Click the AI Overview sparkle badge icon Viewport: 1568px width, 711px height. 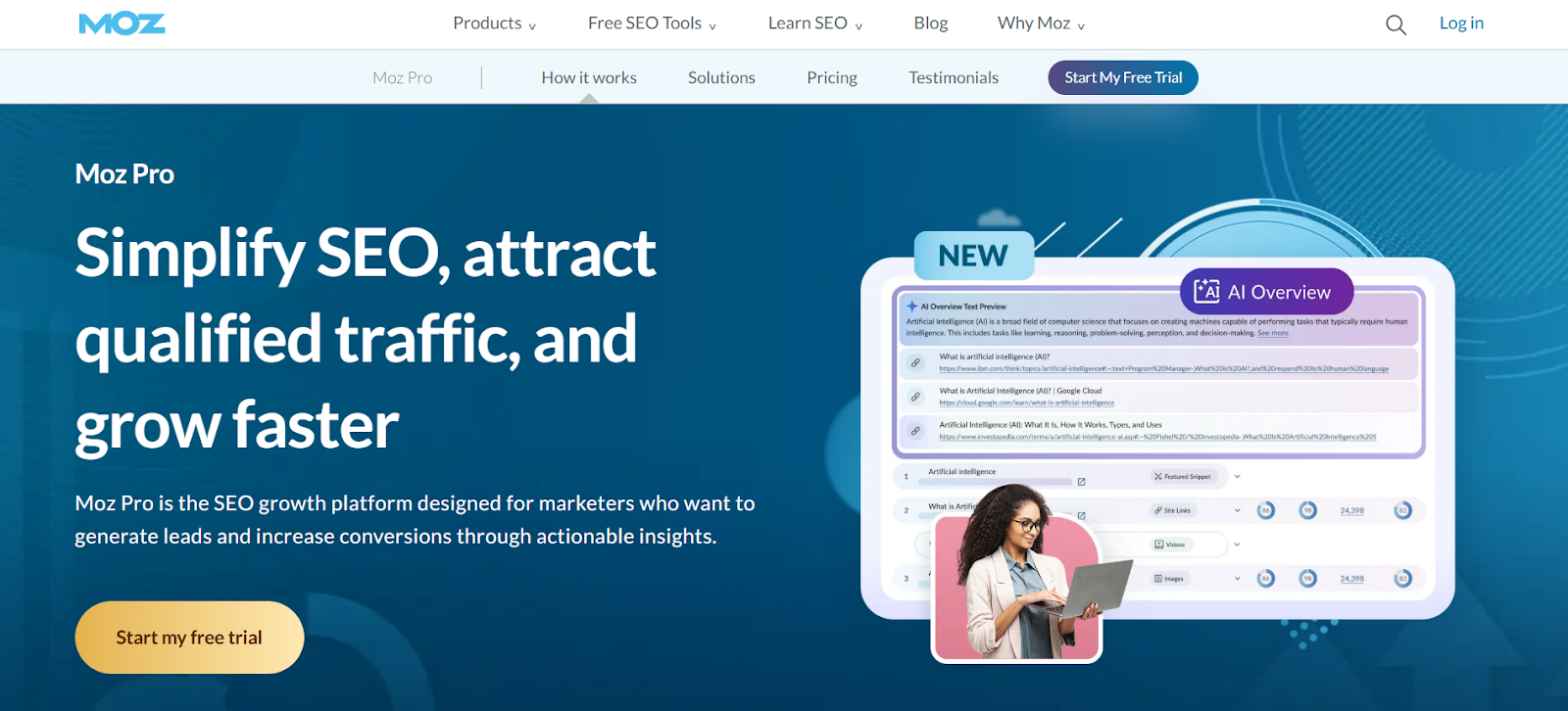(1206, 291)
